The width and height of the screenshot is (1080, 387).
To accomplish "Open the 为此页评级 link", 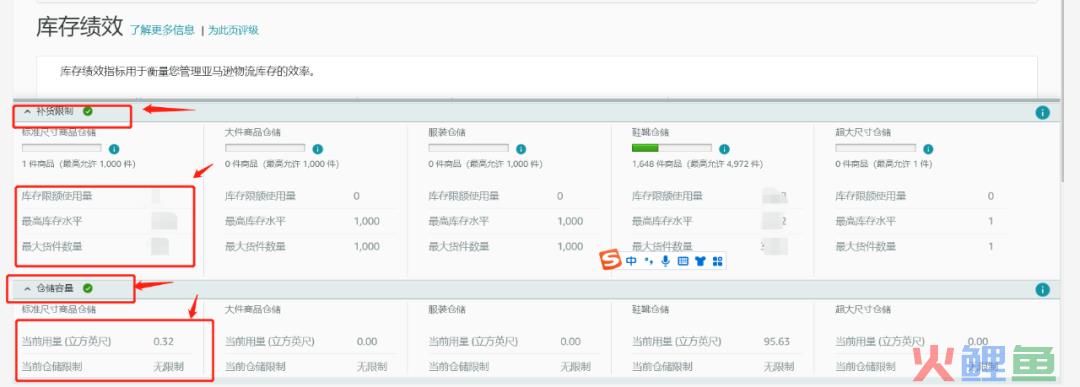I will 233,30.
